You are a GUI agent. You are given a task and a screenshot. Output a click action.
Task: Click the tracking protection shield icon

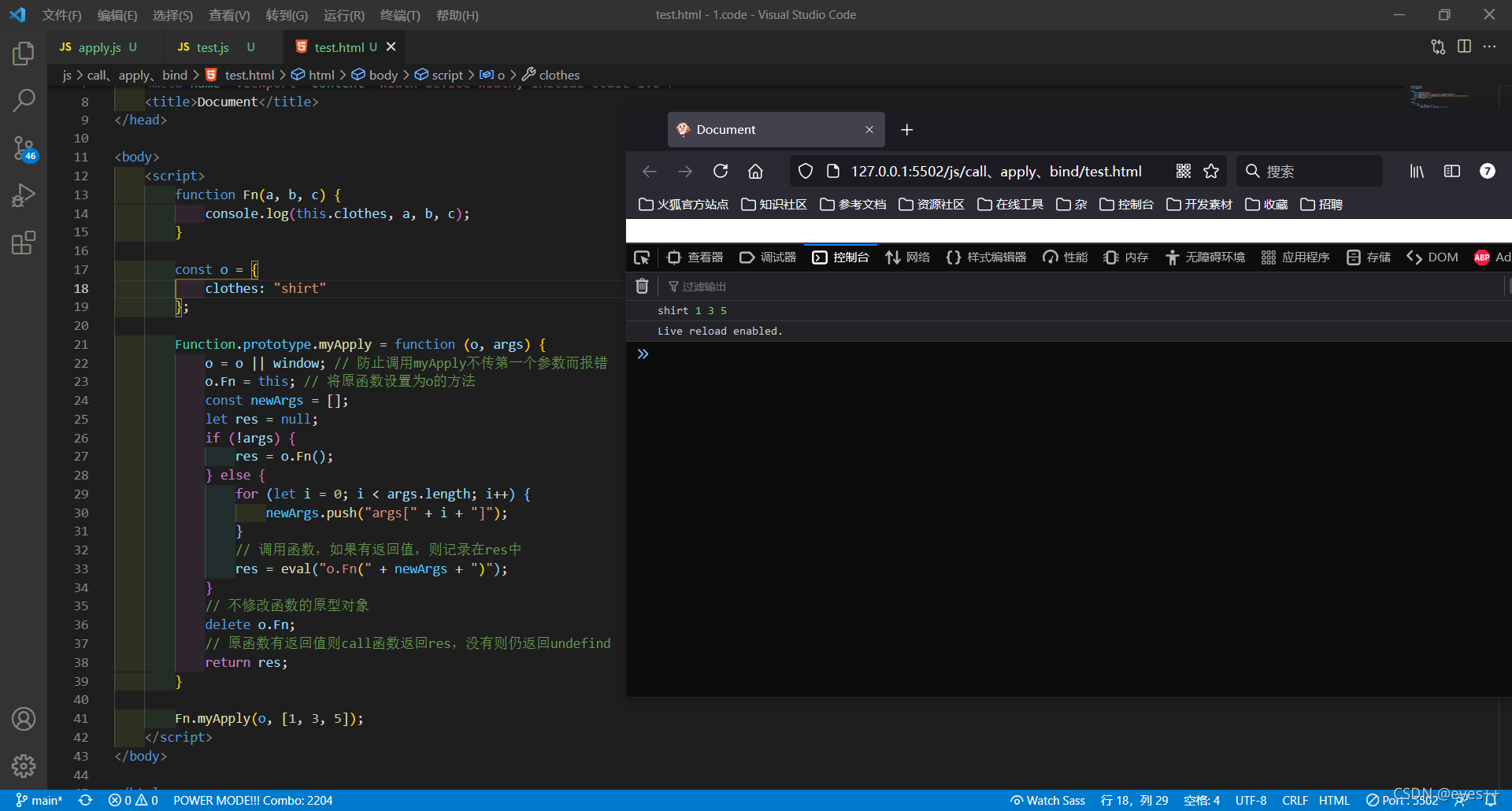805,171
